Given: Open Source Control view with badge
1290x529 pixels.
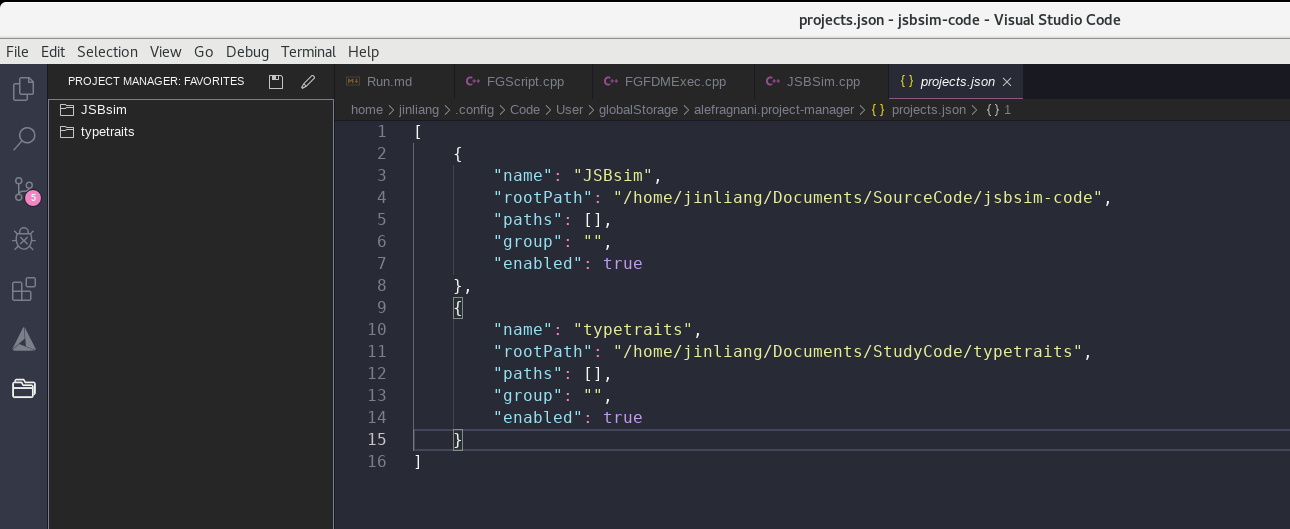Looking at the screenshot, I should [x=24, y=189].
